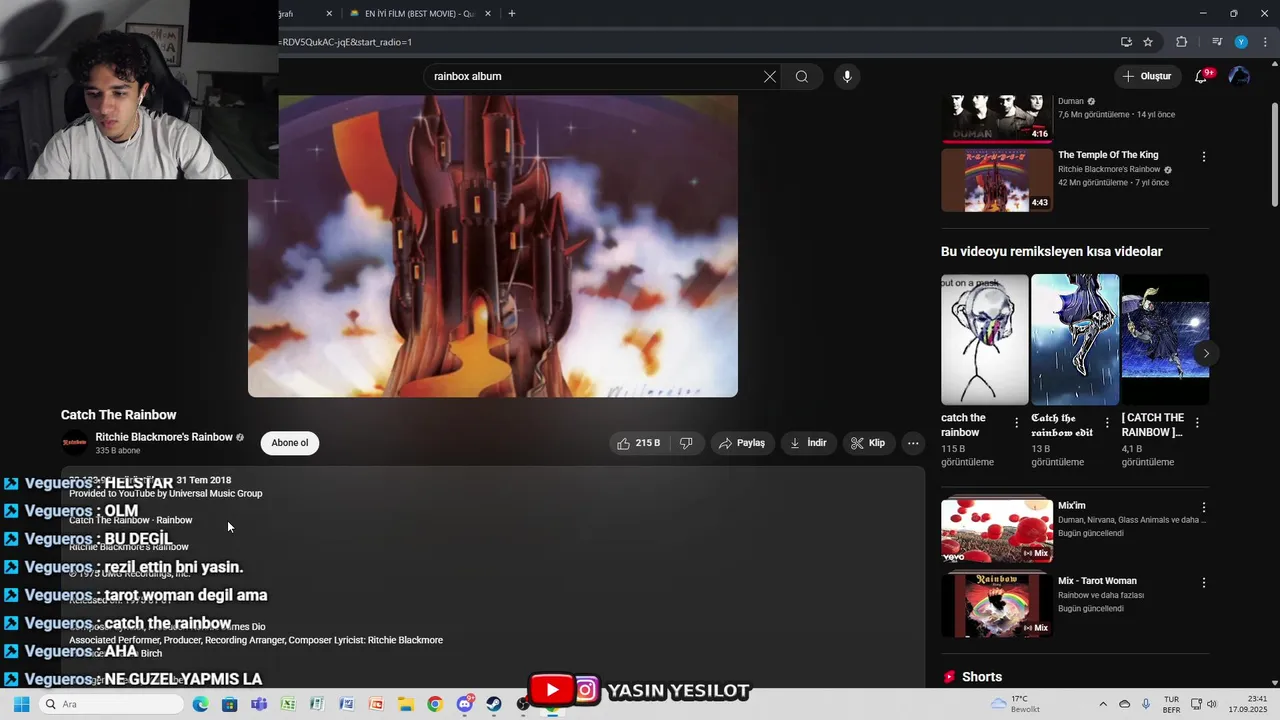Click the castle album art video player

493,246
